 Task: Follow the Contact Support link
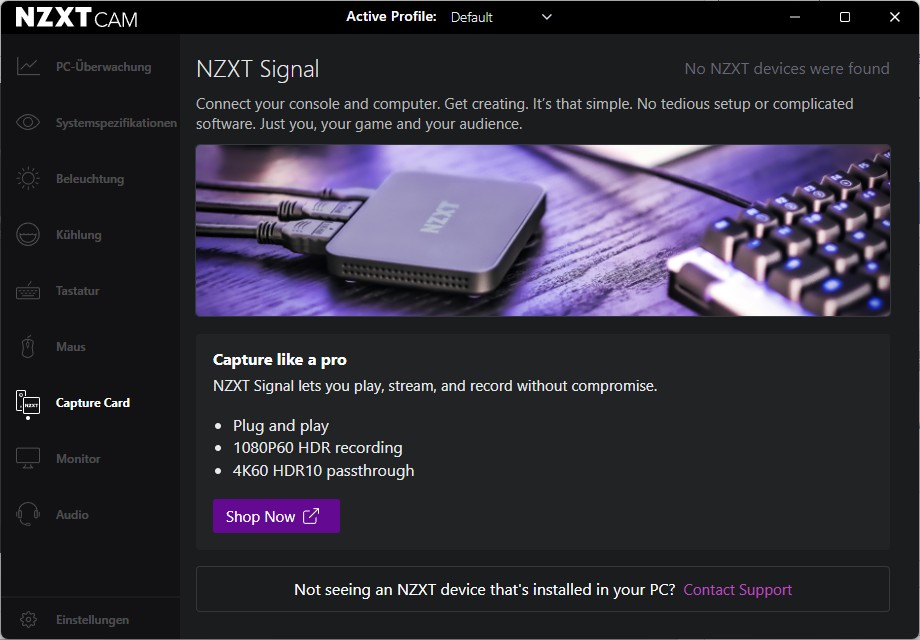pyautogui.click(x=737, y=590)
